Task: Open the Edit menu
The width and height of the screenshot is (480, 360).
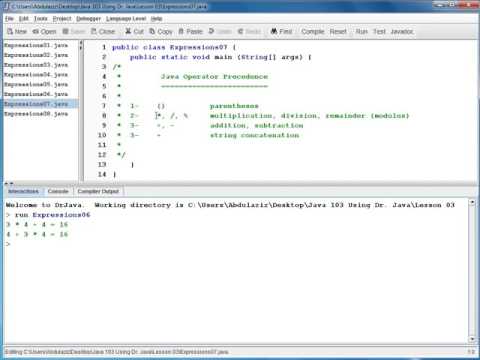Action: (24, 19)
